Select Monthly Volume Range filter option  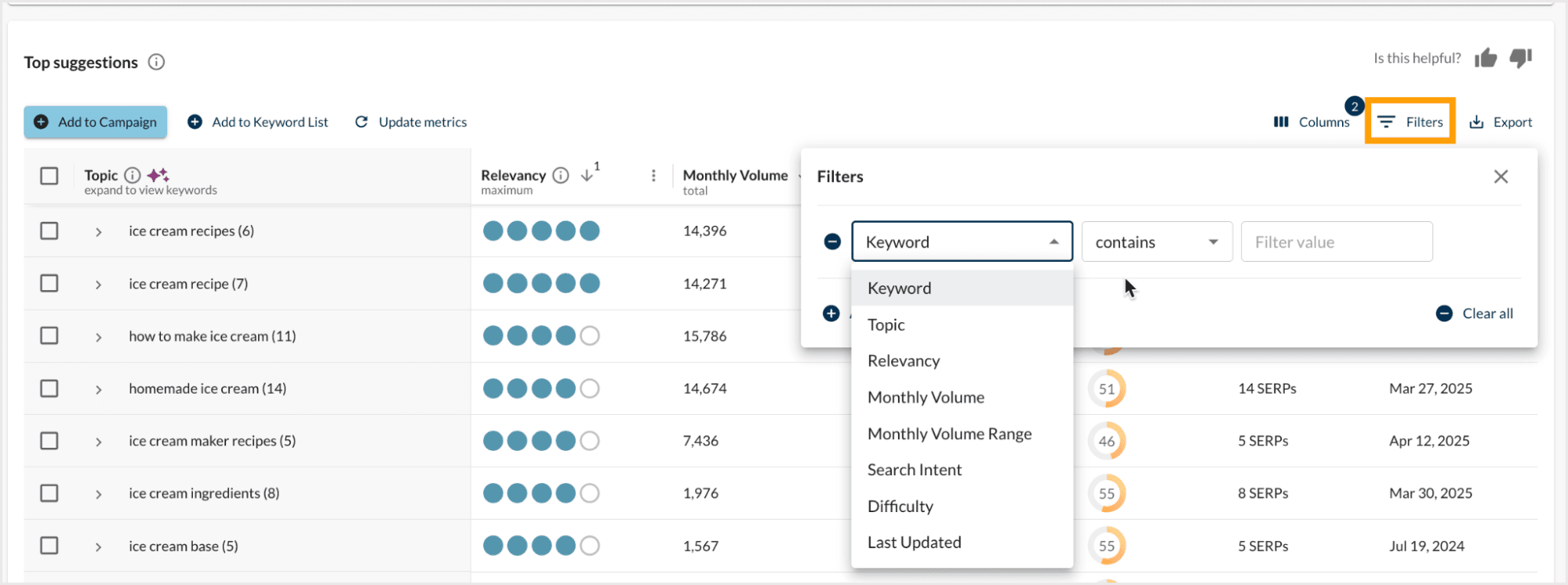pyautogui.click(x=949, y=434)
